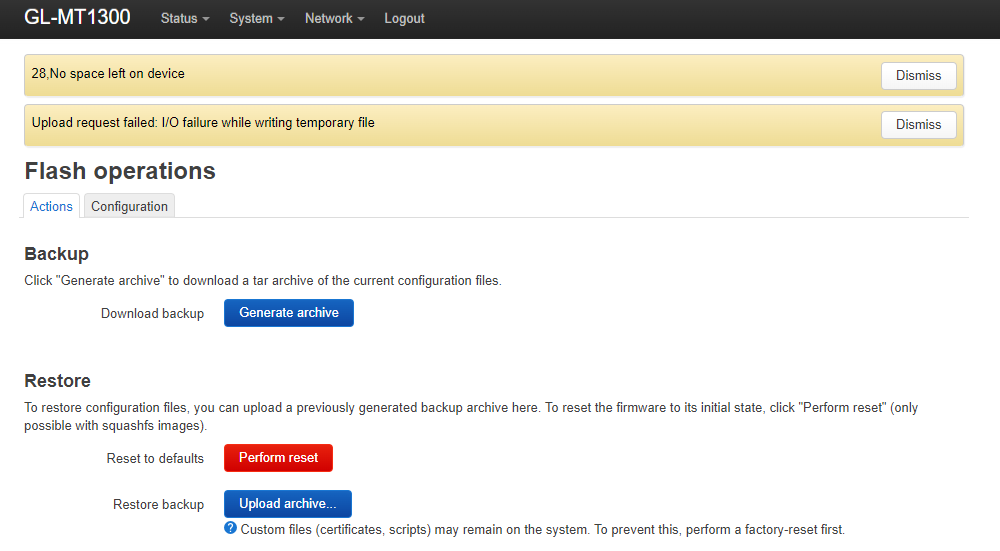Click the Restore section heading
The width and height of the screenshot is (1000, 551).
coord(57,381)
